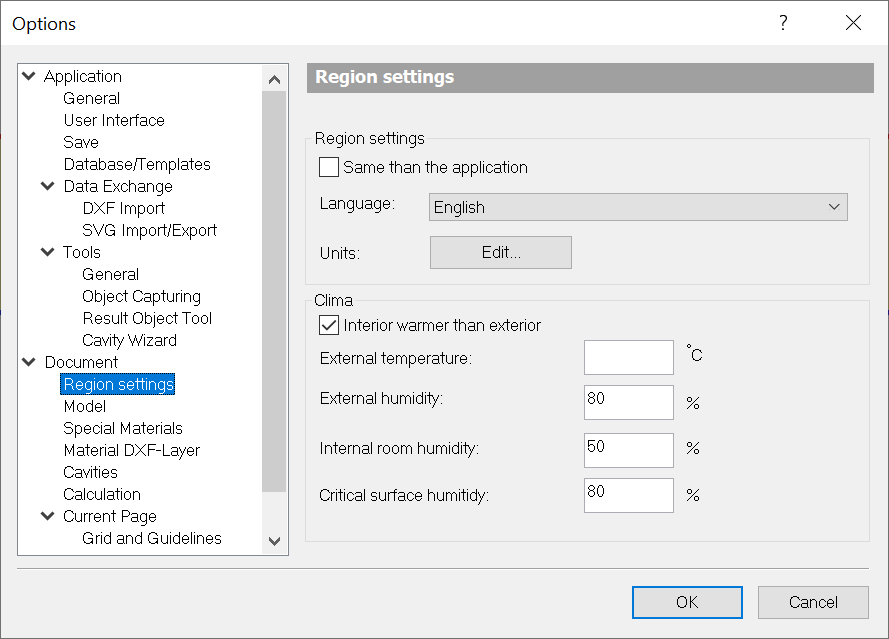Open the Language dropdown
The width and height of the screenshot is (889, 639).
point(638,207)
